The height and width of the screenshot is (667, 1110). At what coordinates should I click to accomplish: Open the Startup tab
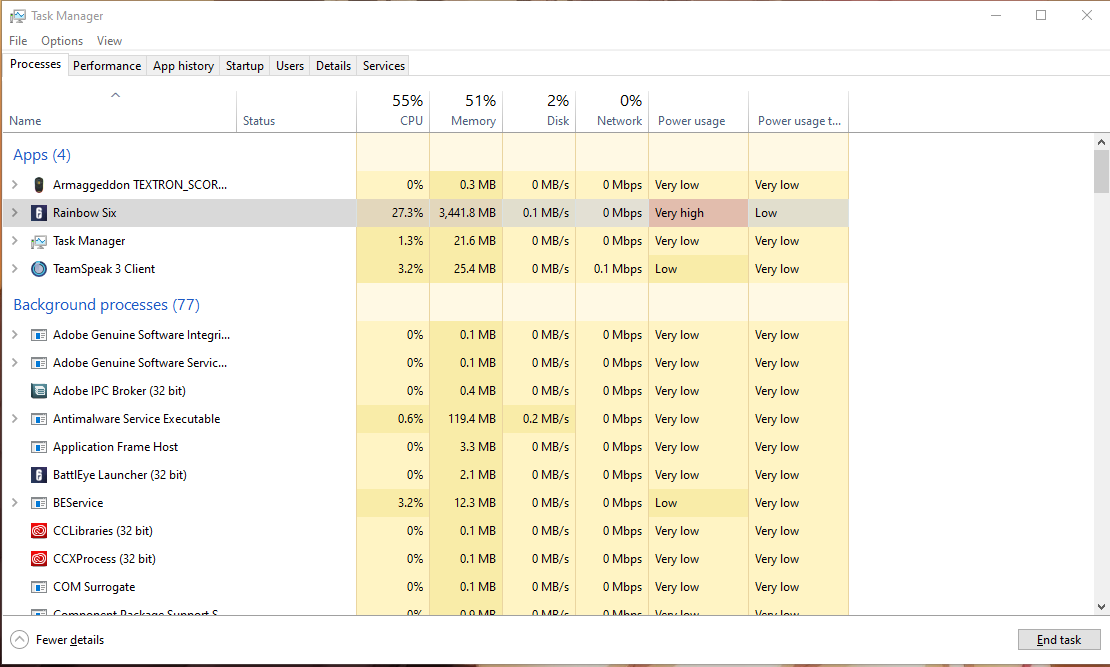(244, 66)
